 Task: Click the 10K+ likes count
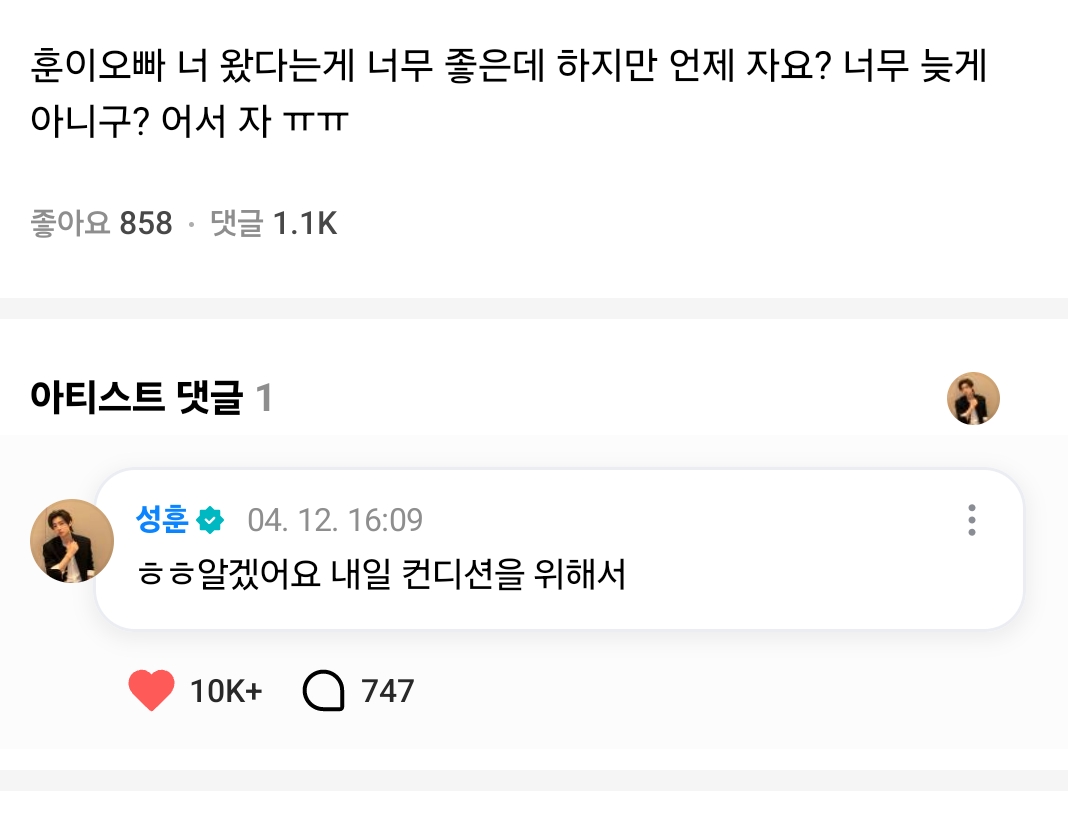226,690
